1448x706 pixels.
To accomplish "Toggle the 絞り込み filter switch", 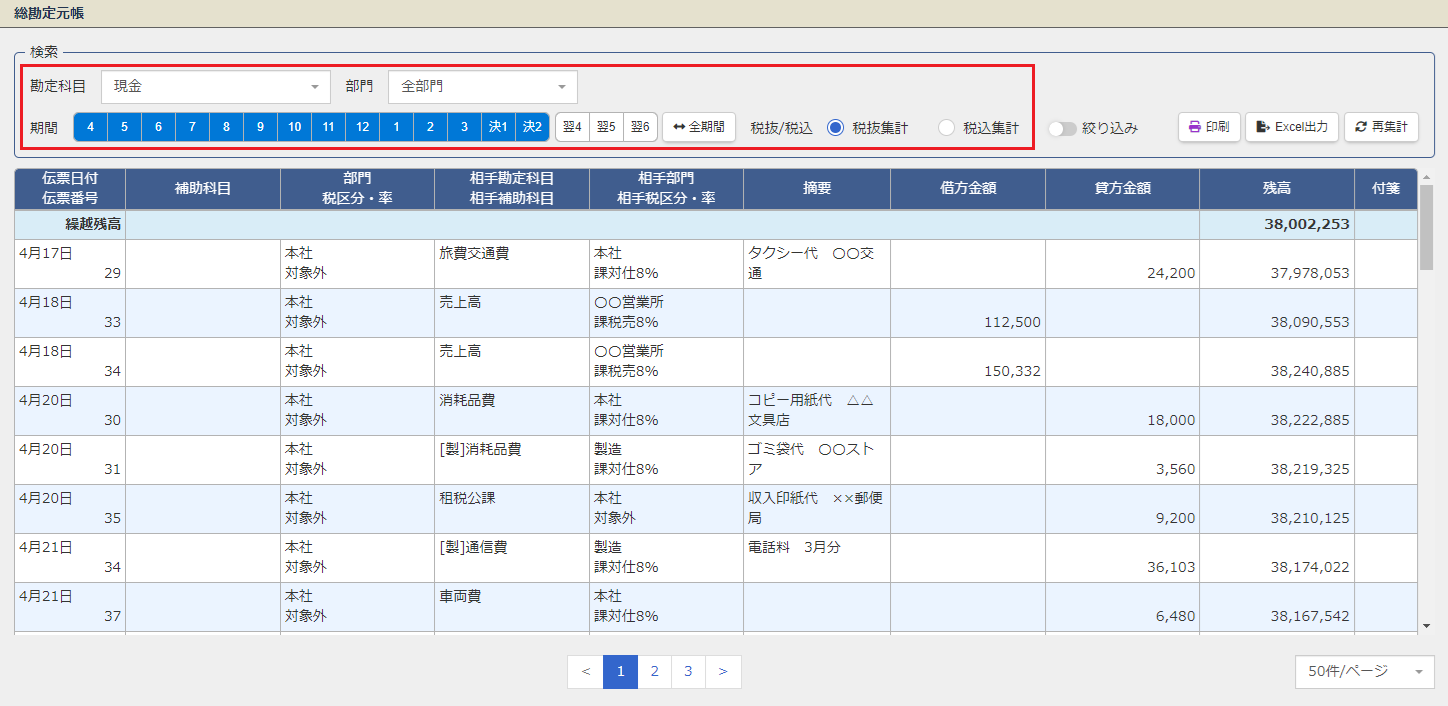I will tap(1062, 128).
